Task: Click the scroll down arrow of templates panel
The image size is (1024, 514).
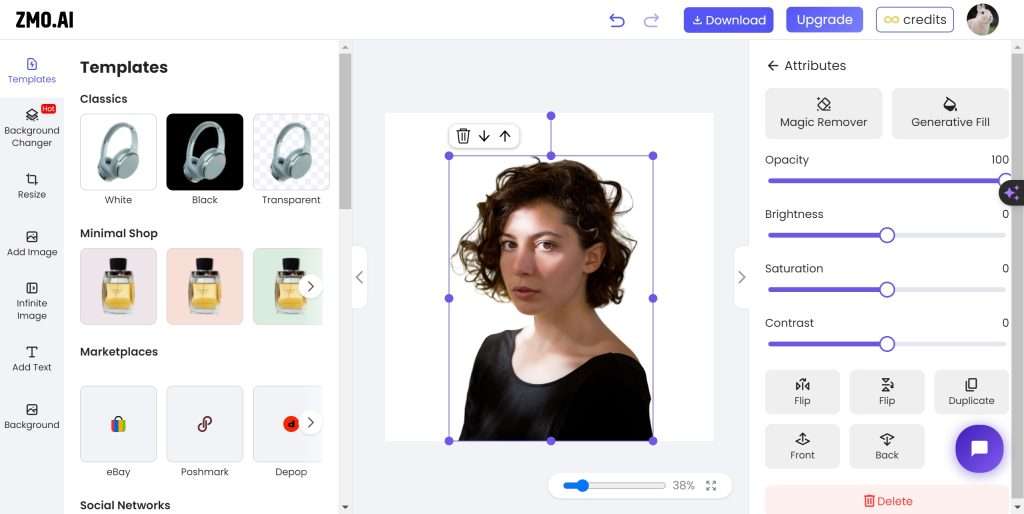Action: point(345,507)
